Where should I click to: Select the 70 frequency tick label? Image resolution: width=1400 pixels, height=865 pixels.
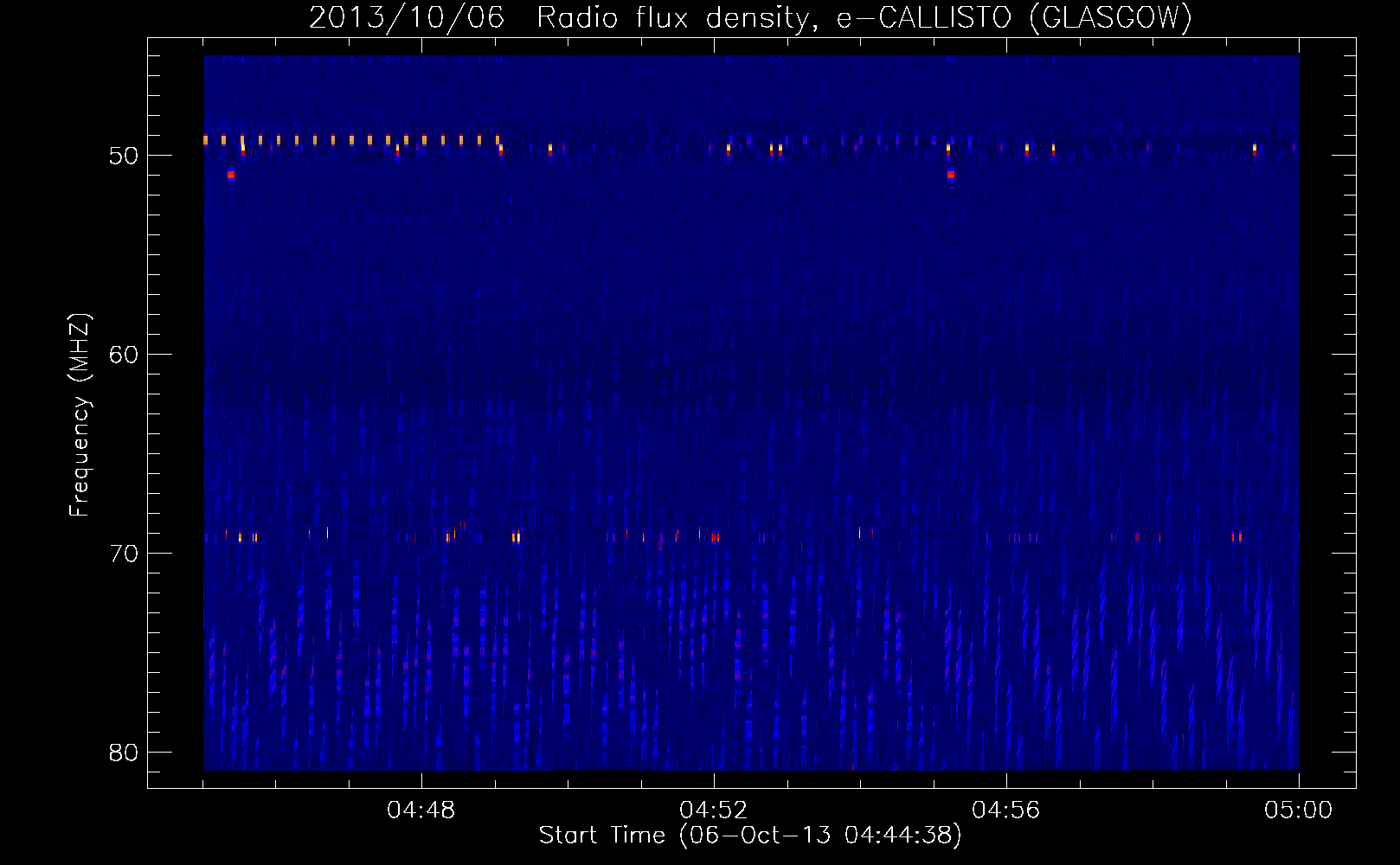(124, 554)
